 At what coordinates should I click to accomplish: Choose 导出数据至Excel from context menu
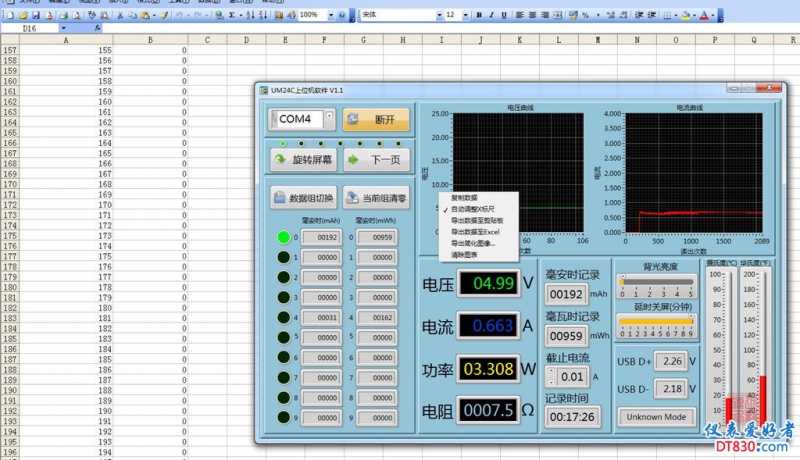coord(477,231)
